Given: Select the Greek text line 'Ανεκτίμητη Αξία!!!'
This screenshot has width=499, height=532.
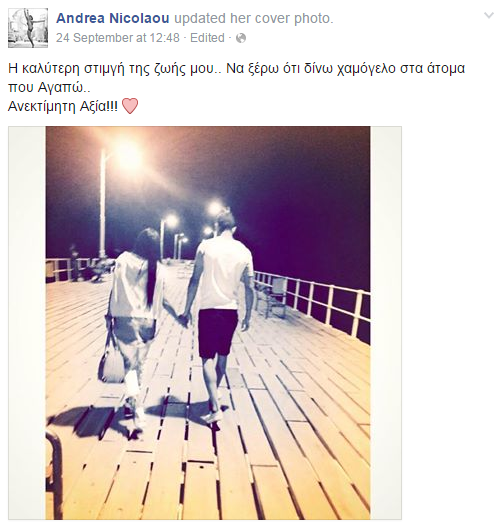Looking at the screenshot, I should (x=63, y=107).
